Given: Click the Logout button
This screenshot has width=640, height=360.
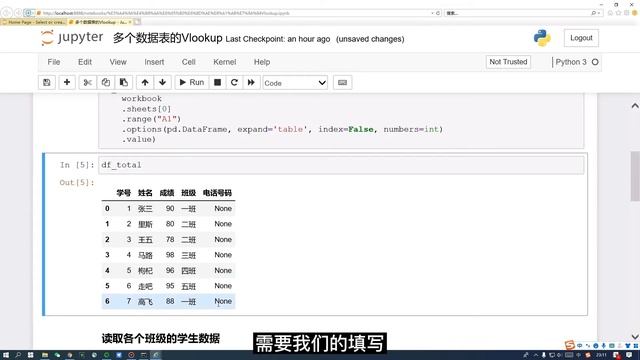Looking at the screenshot, I should click(x=581, y=38).
